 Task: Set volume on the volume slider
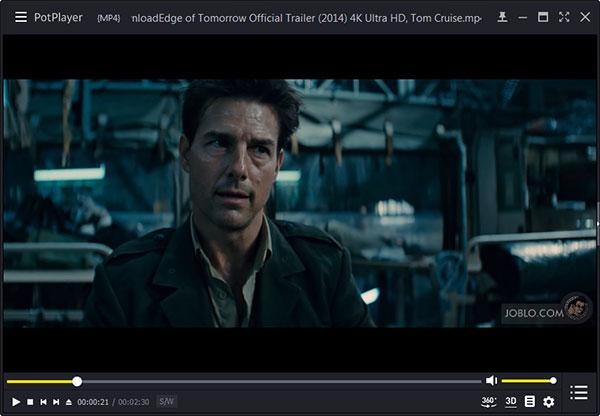click(x=528, y=381)
